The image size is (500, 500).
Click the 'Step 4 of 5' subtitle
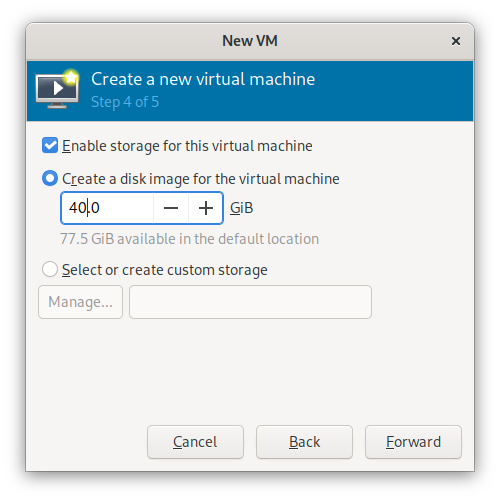pyautogui.click(x=125, y=102)
